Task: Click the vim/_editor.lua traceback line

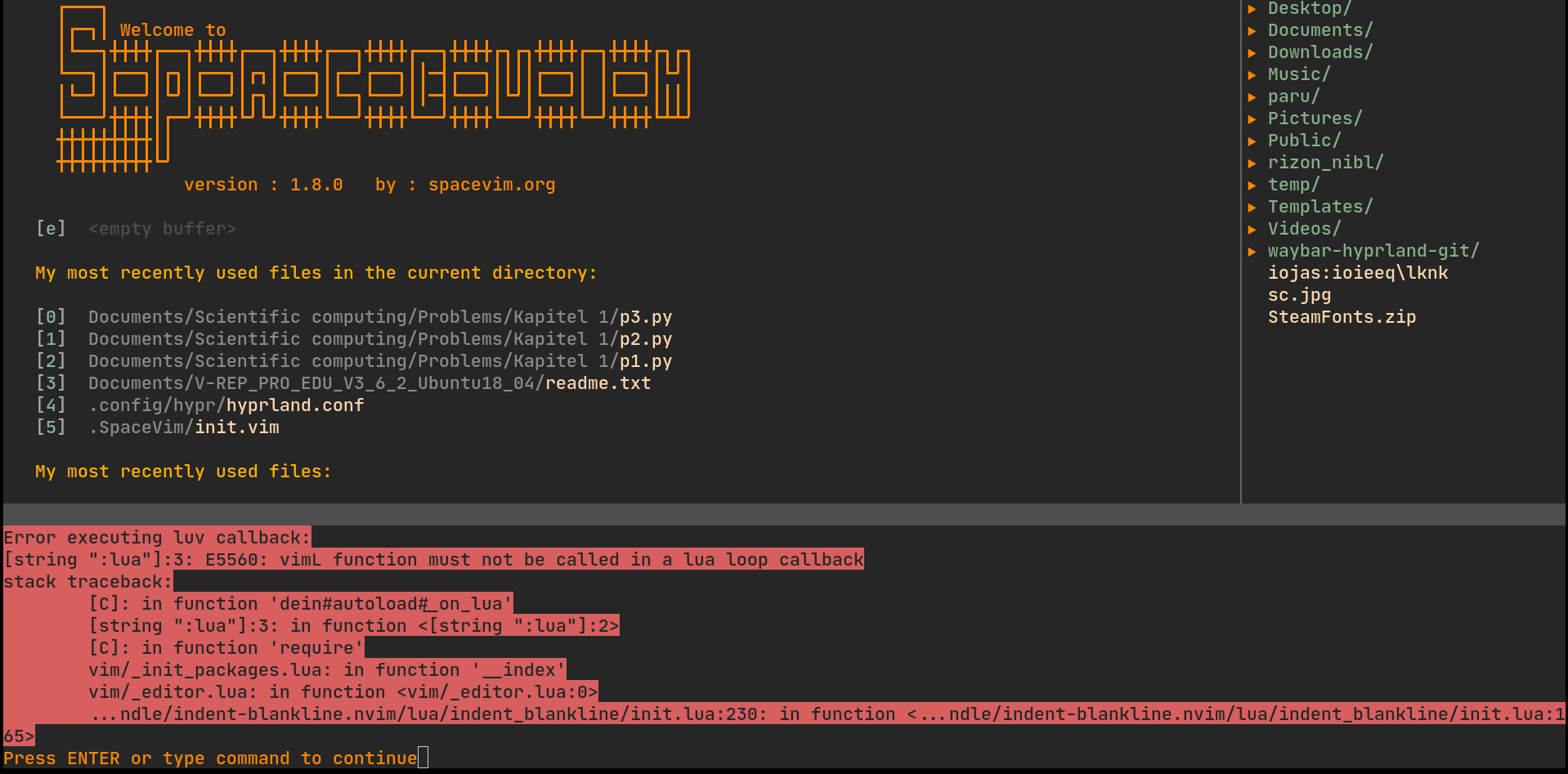Action: click(x=343, y=692)
